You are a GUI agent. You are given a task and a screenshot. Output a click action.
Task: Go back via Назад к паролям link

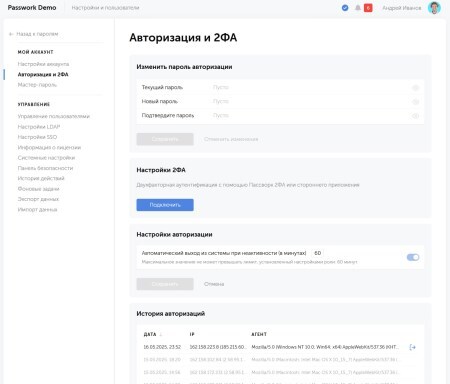point(37,34)
